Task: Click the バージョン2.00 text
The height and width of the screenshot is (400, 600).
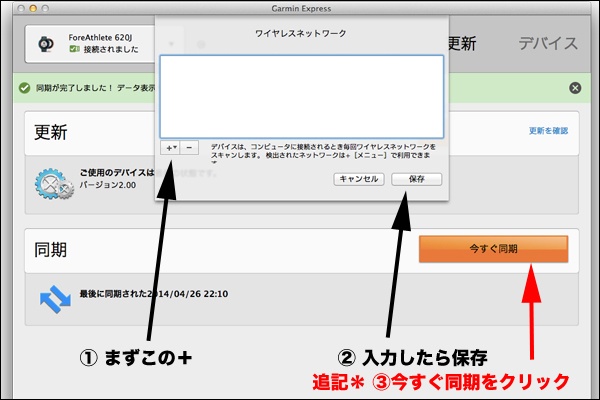Action: tap(108, 185)
